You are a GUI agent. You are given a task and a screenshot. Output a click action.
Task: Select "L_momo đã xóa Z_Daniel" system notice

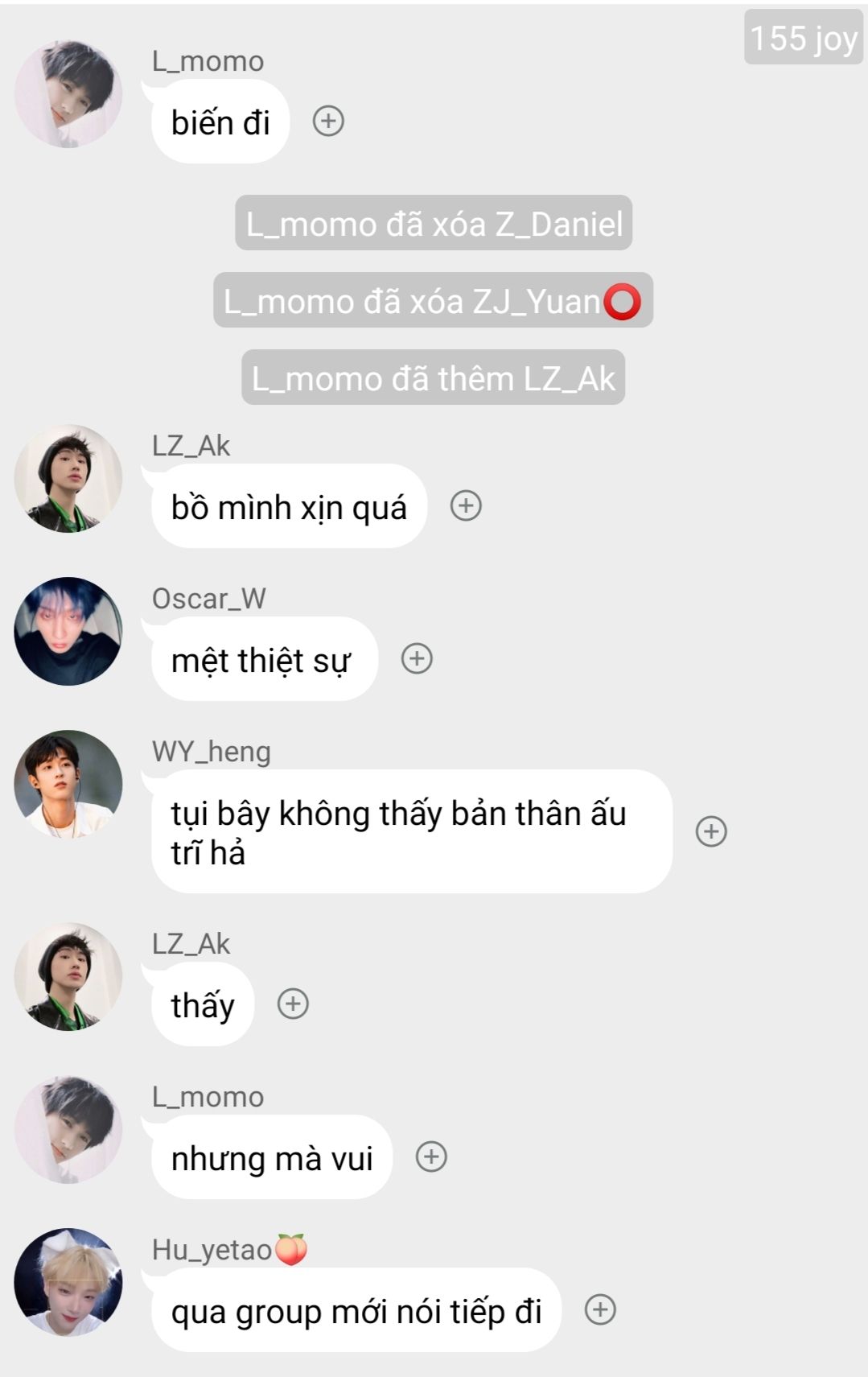point(434,224)
